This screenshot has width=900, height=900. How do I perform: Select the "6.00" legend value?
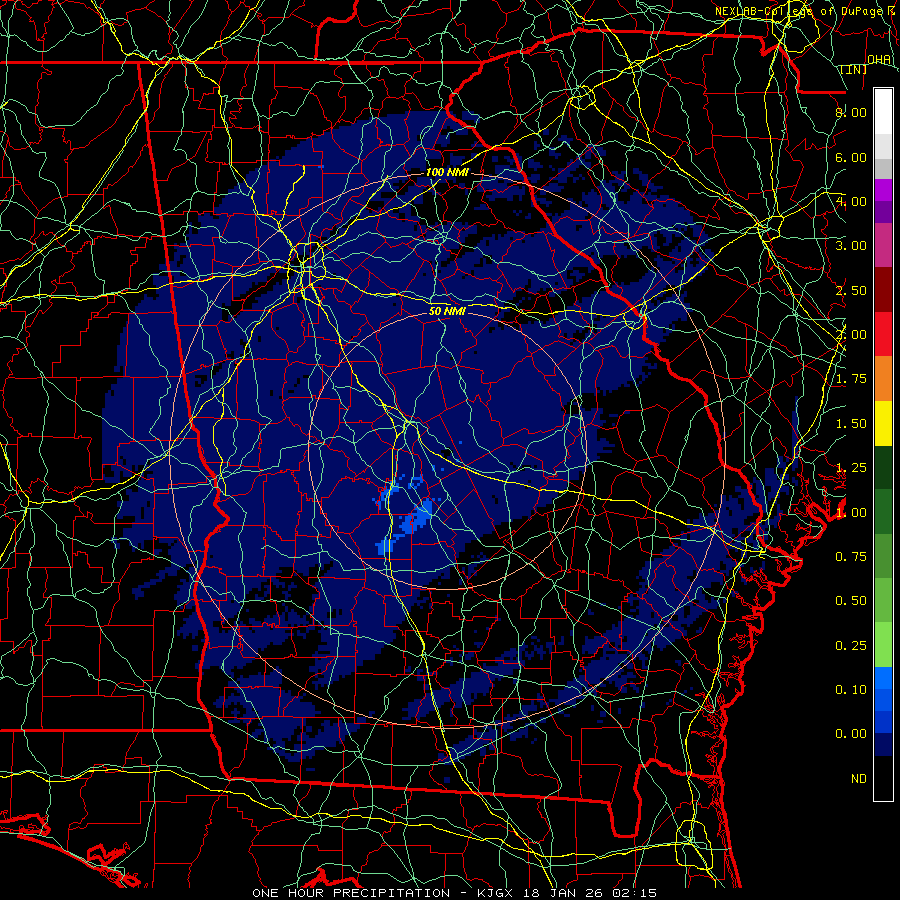tap(851, 157)
